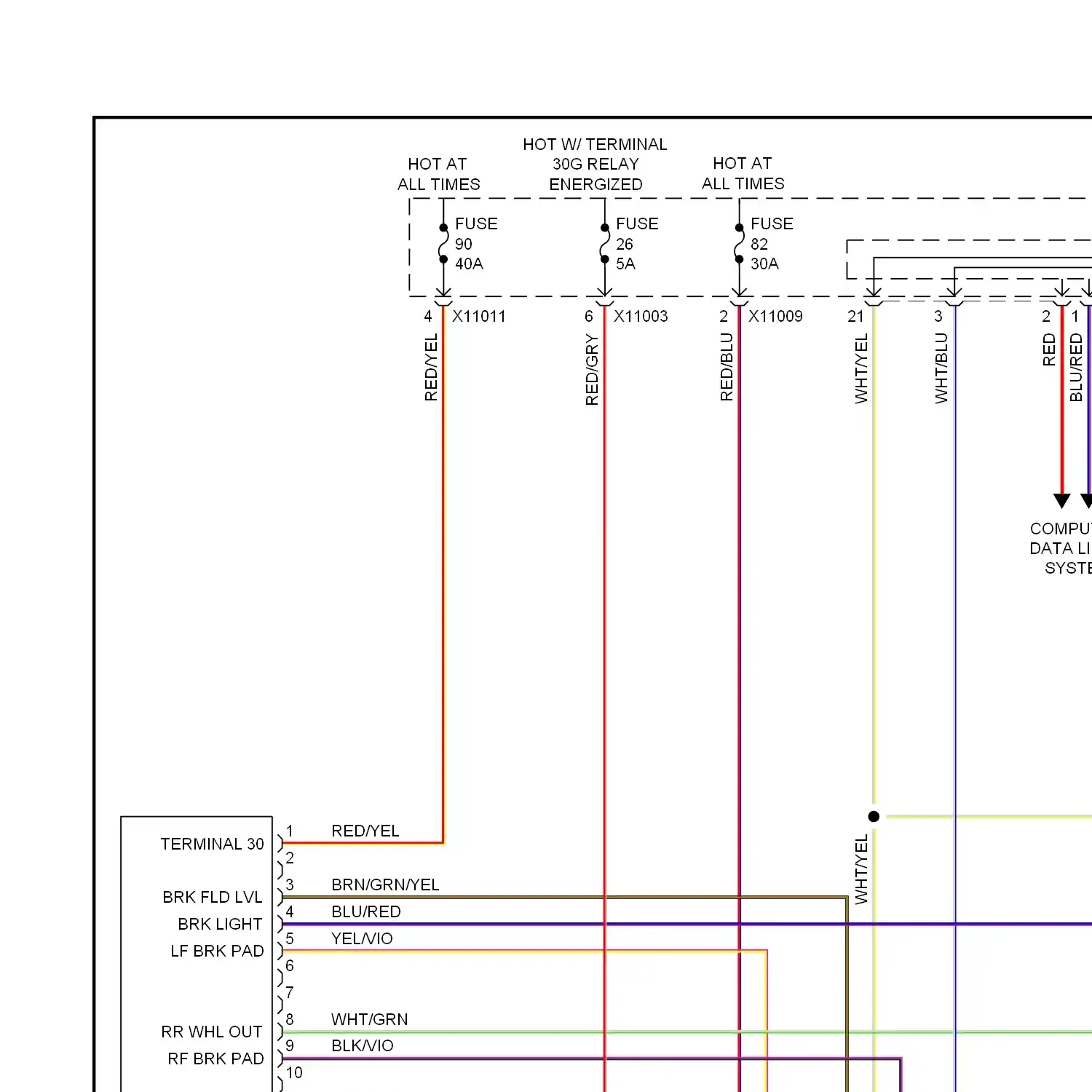This screenshot has height=1092, width=1092.
Task: Select the WHT/GRN wire label
Action: point(369,1020)
